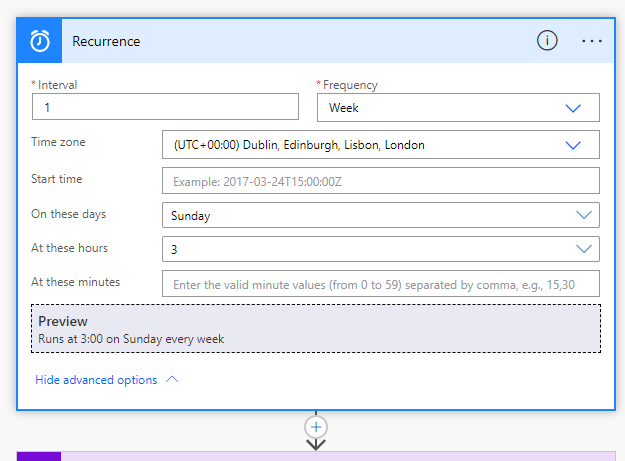
Task: Click the Interval input field
Action: [165, 107]
